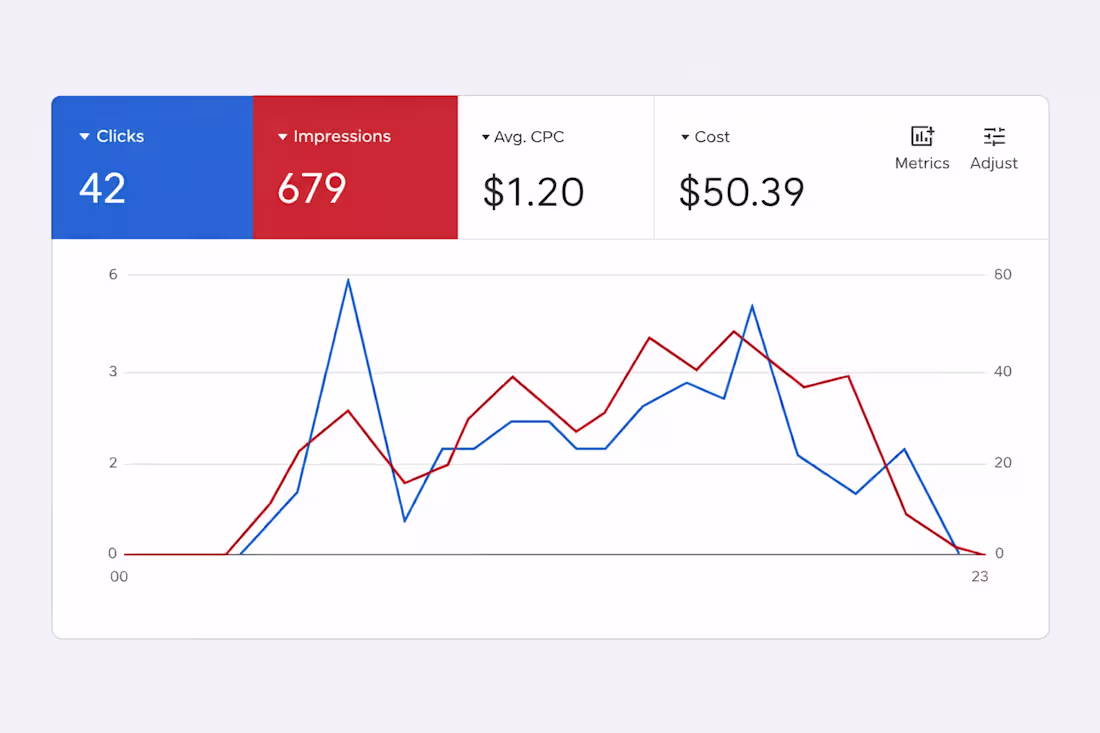Select the blue Clicks scorecard
1100x733 pixels.
(x=152, y=168)
